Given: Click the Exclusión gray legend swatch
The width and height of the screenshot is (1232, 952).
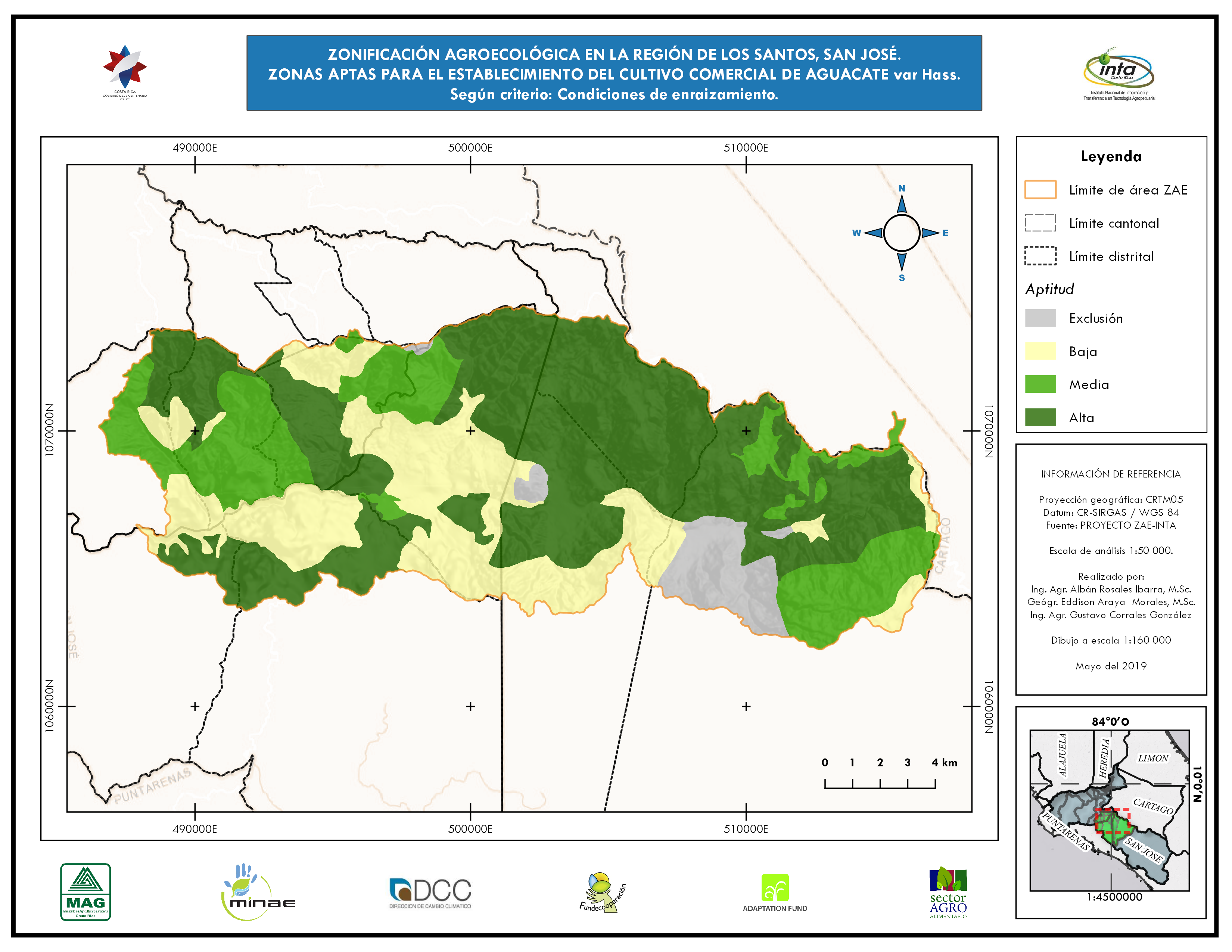Looking at the screenshot, I should 1040,318.
